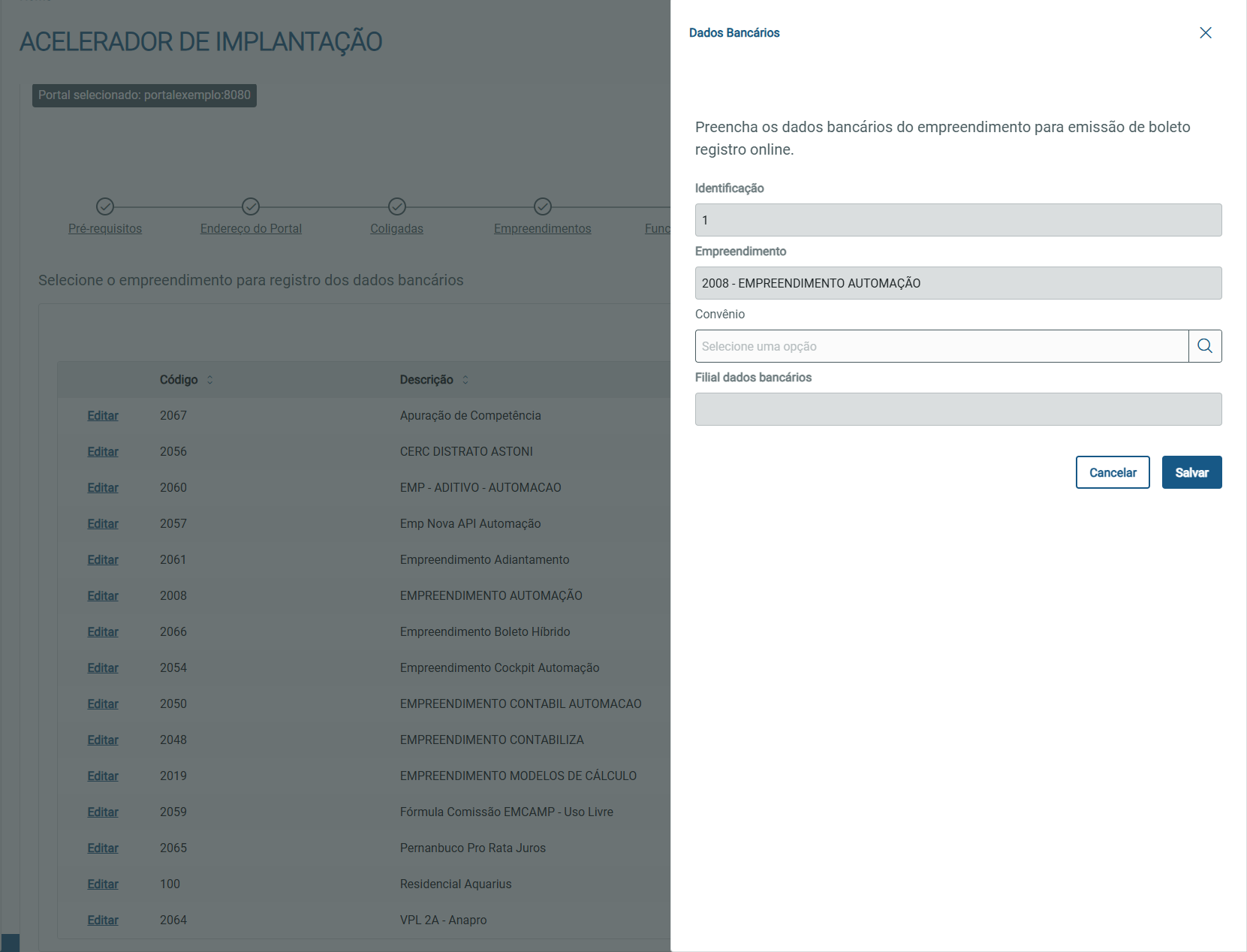The width and height of the screenshot is (1247, 952).
Task: Sort table by Descrição column arrows
Action: click(x=465, y=380)
